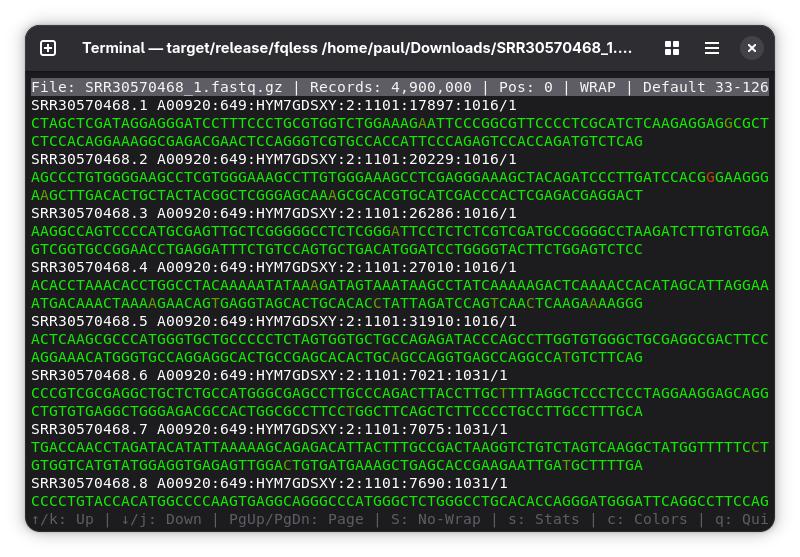Click sequence line starting 'TGACCAACCTAGATACAT'
This screenshot has height=557, width=800.
pyautogui.click(x=399, y=448)
